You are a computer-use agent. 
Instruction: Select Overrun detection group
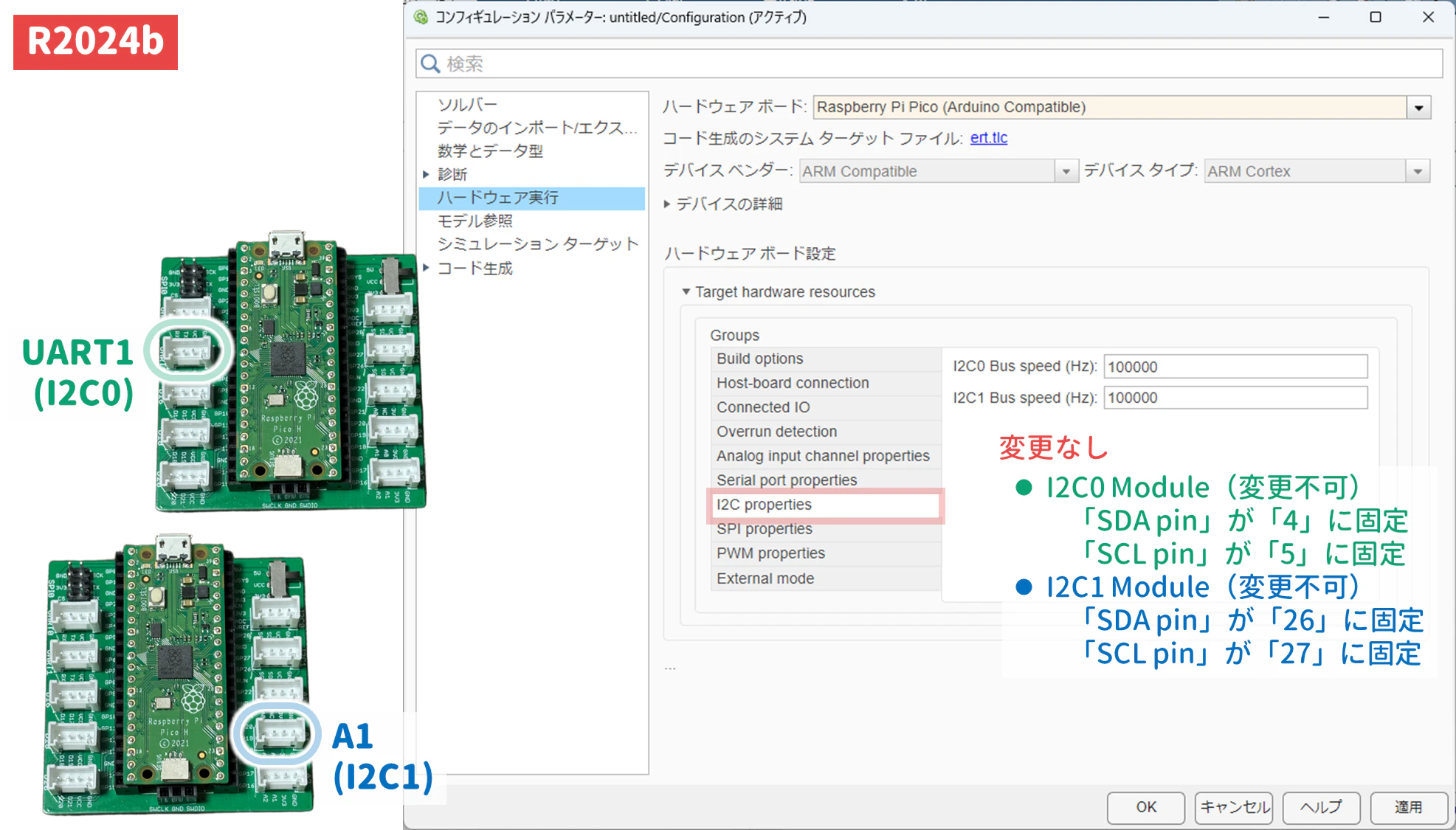(x=826, y=432)
